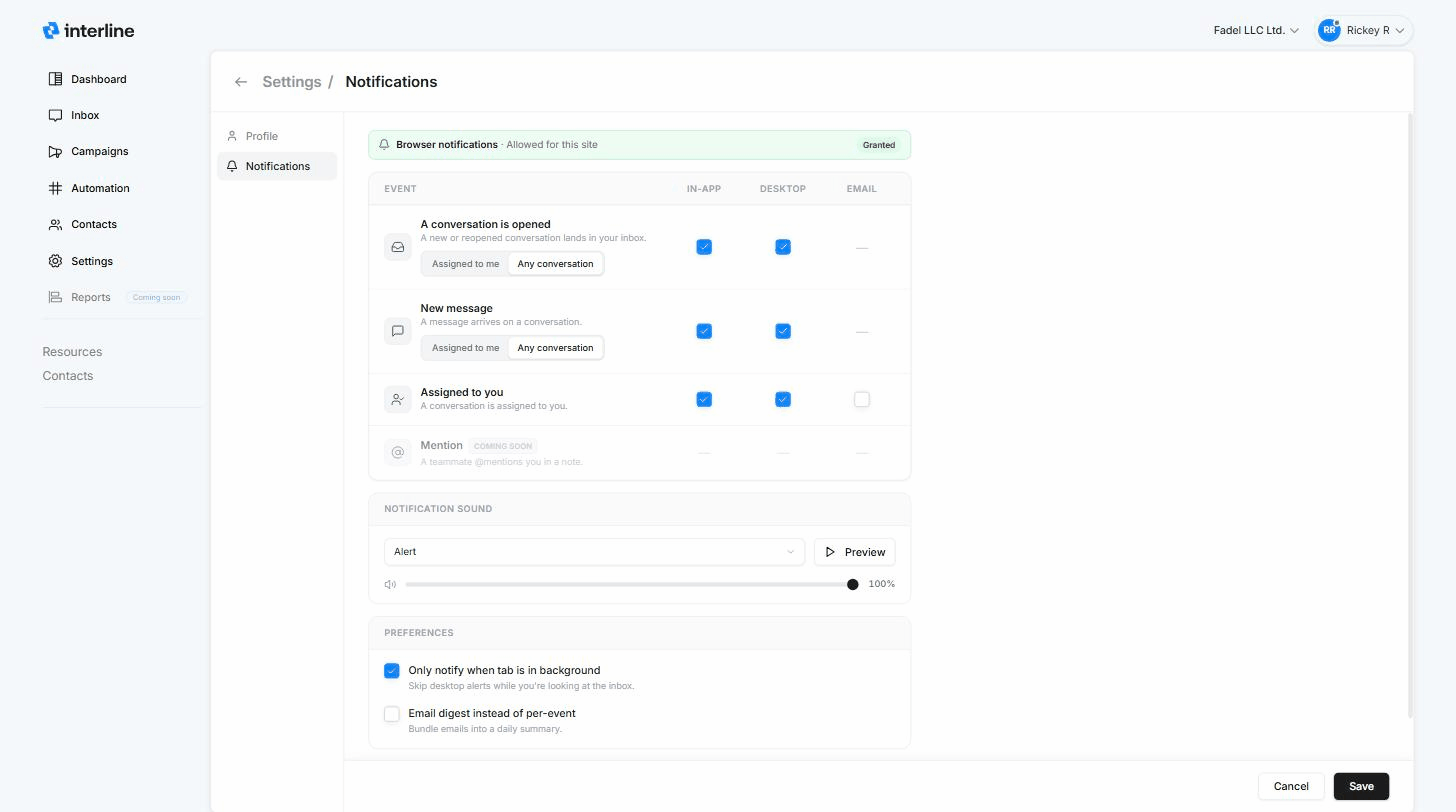Click the Notifications bell icon in submenu

[232, 166]
